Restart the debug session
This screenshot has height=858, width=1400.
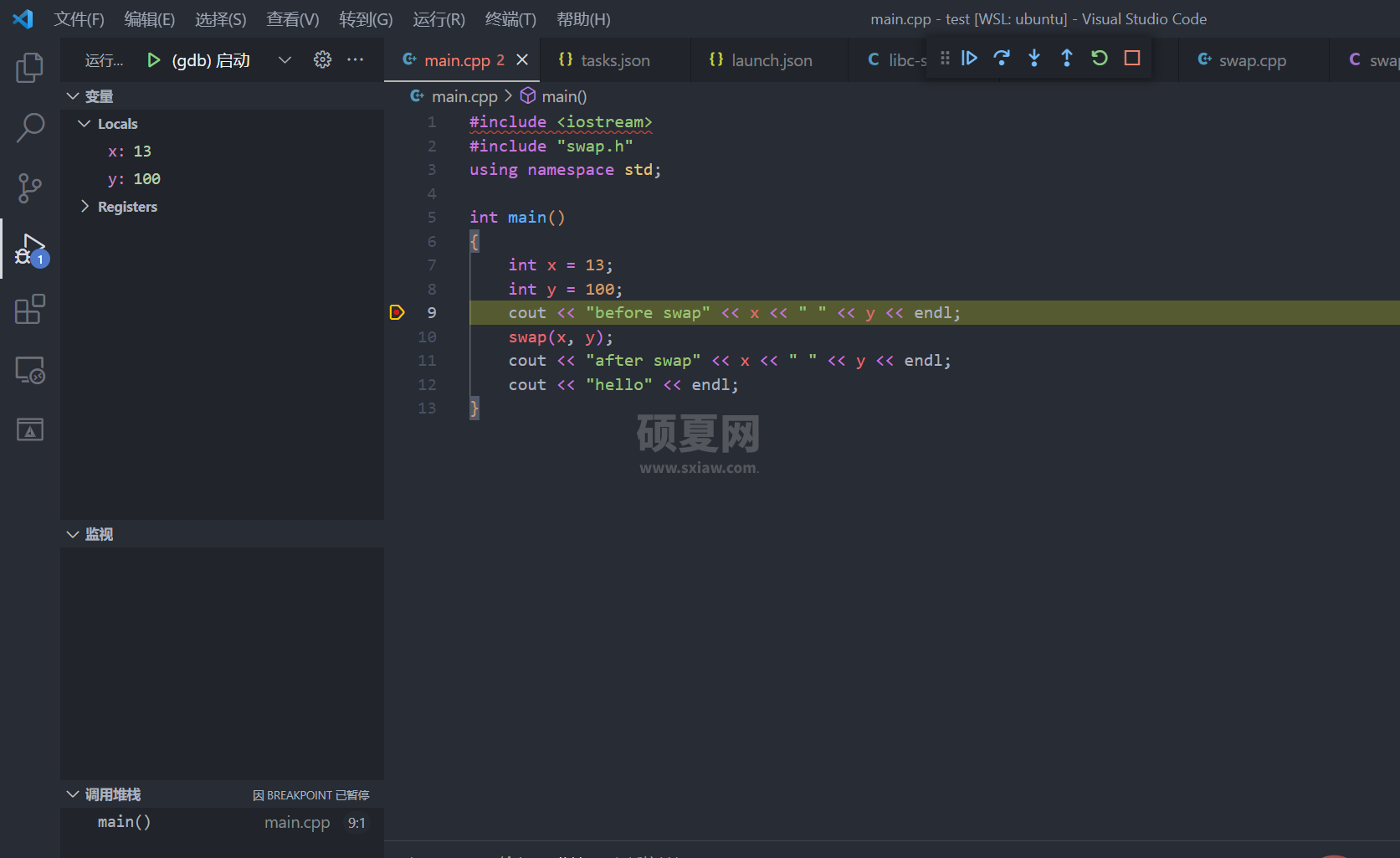[1100, 58]
